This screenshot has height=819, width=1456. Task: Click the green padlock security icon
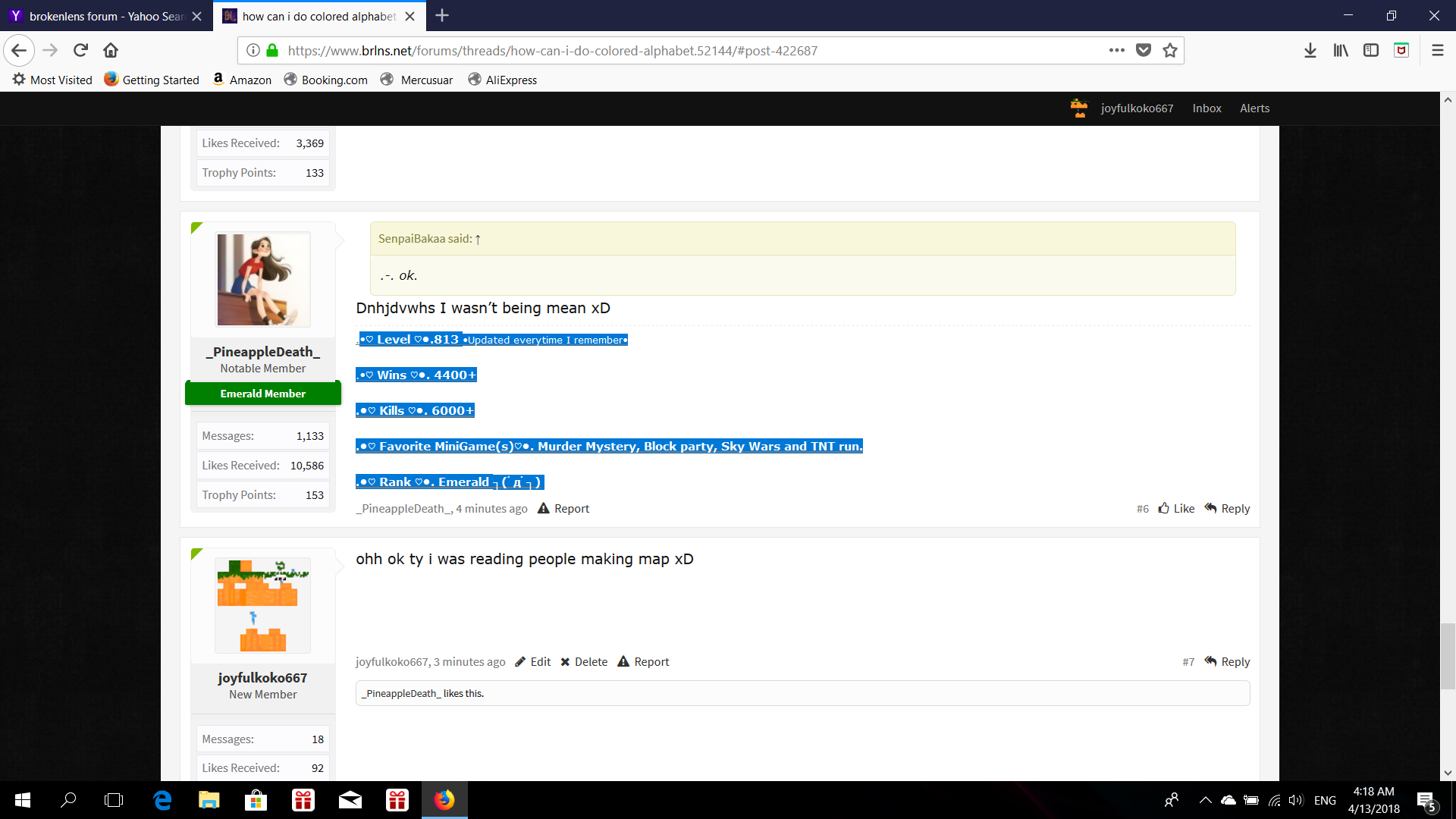tap(272, 51)
